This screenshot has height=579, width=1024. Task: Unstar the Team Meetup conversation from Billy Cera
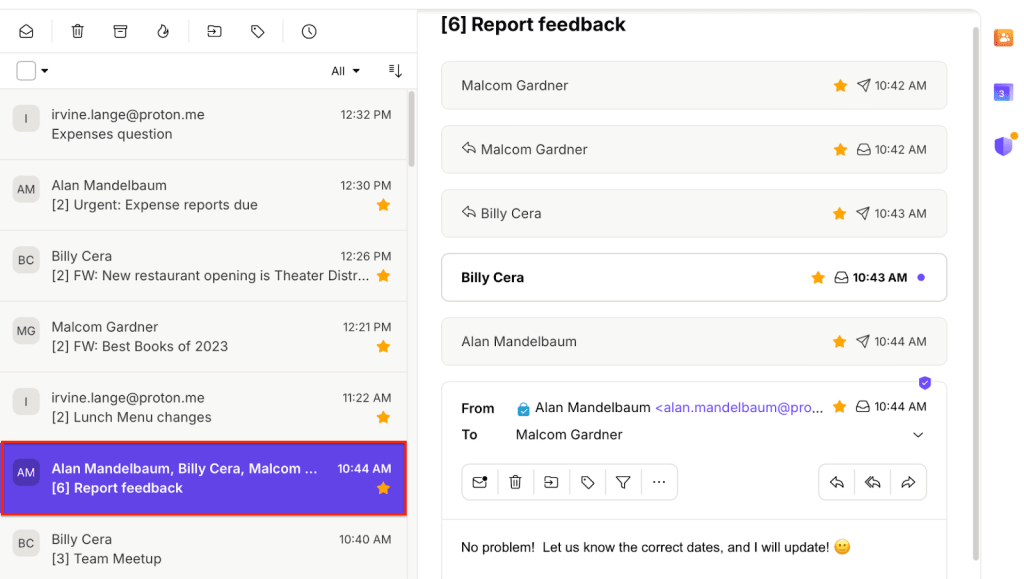(383, 559)
